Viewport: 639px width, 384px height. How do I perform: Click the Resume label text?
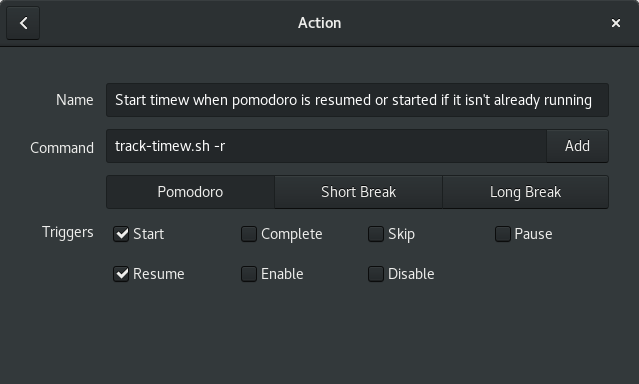click(x=159, y=274)
